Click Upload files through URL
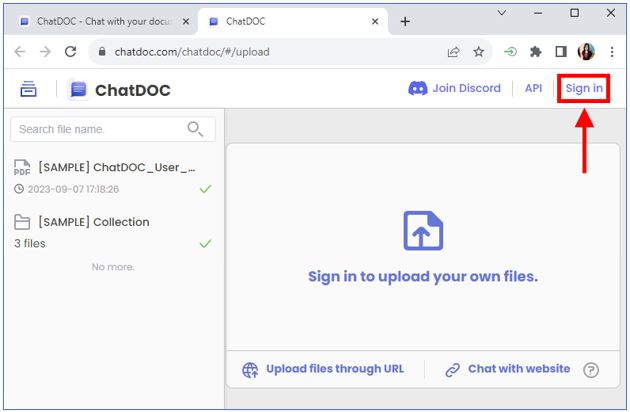Screen dimensions: 630x412 [x=335, y=369]
